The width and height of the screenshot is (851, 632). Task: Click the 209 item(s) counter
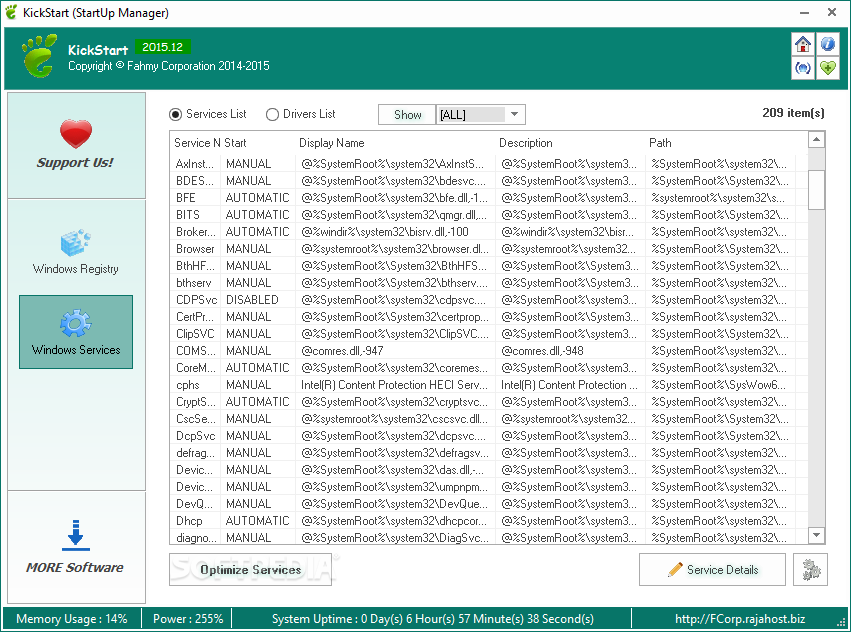pos(793,113)
